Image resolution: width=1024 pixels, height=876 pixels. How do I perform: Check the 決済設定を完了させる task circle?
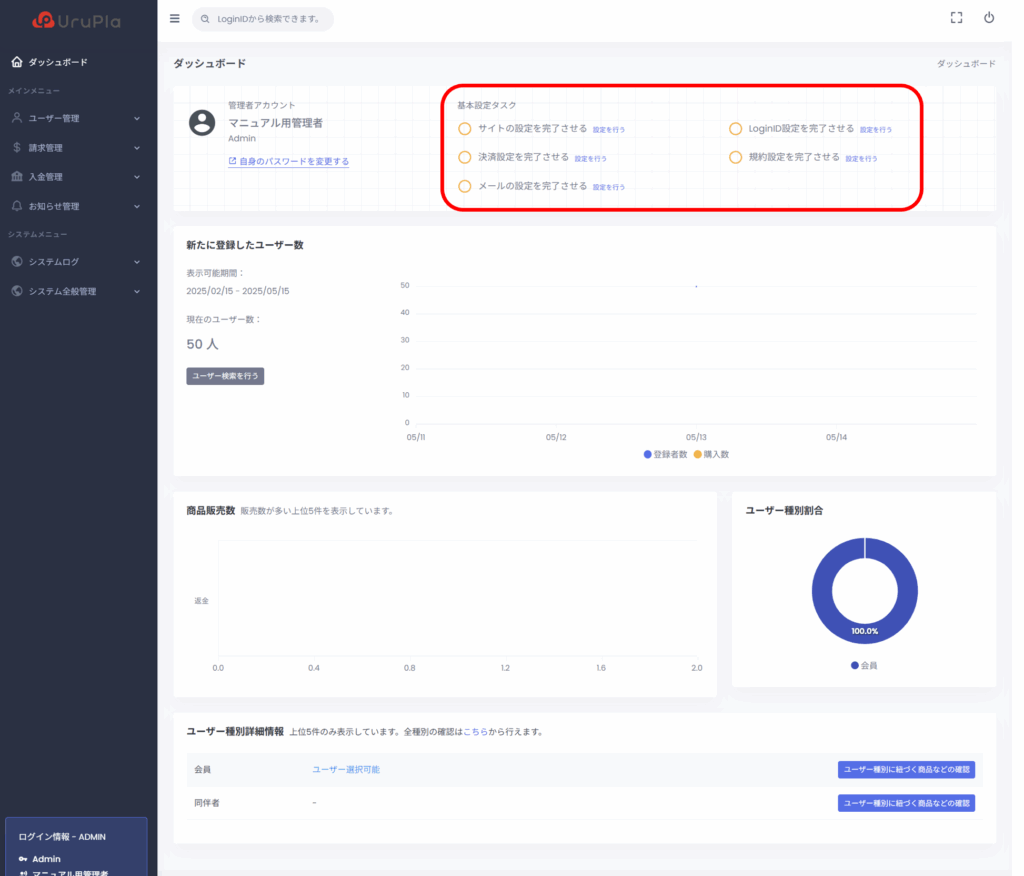point(464,157)
